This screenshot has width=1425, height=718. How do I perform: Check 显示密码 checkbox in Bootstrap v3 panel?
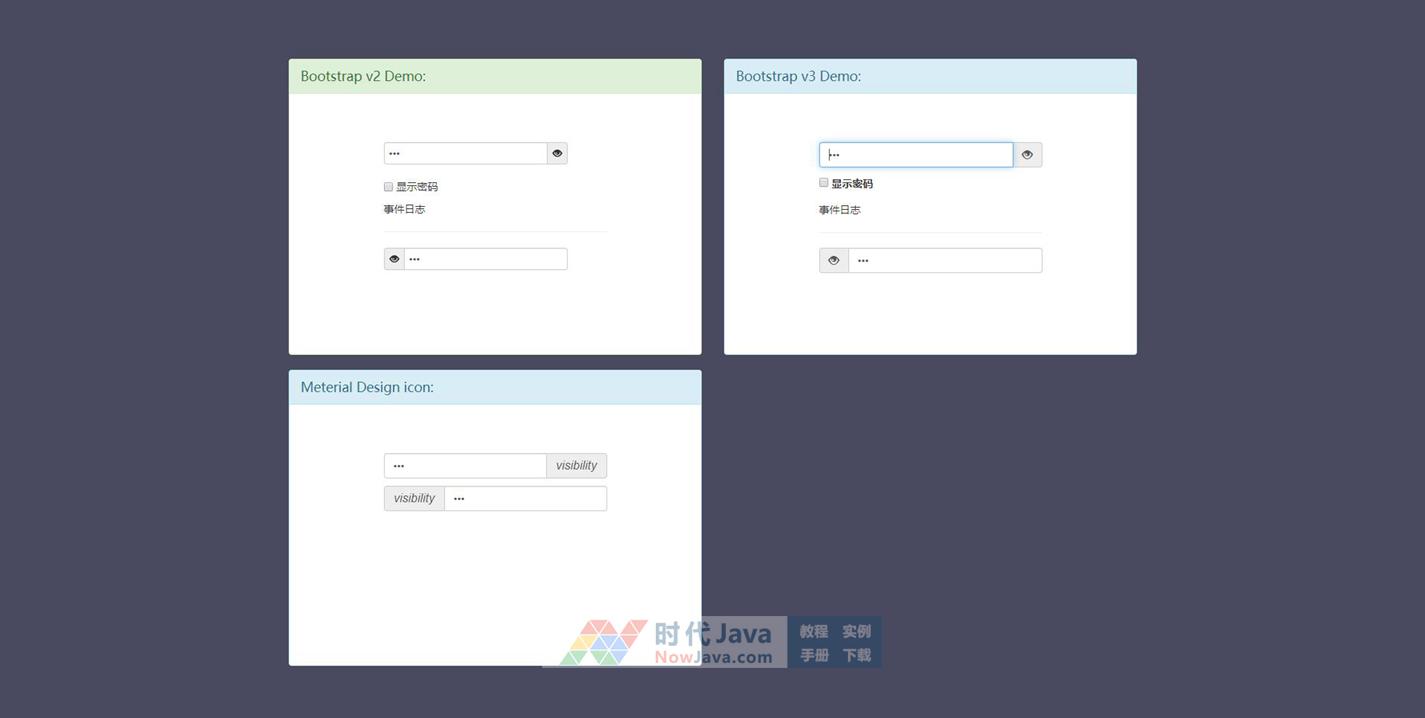point(824,183)
